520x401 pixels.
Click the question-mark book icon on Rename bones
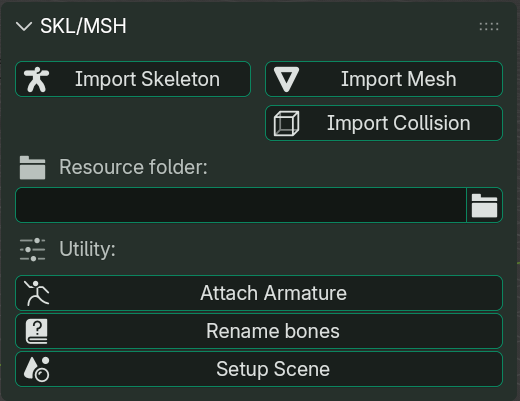(37, 331)
